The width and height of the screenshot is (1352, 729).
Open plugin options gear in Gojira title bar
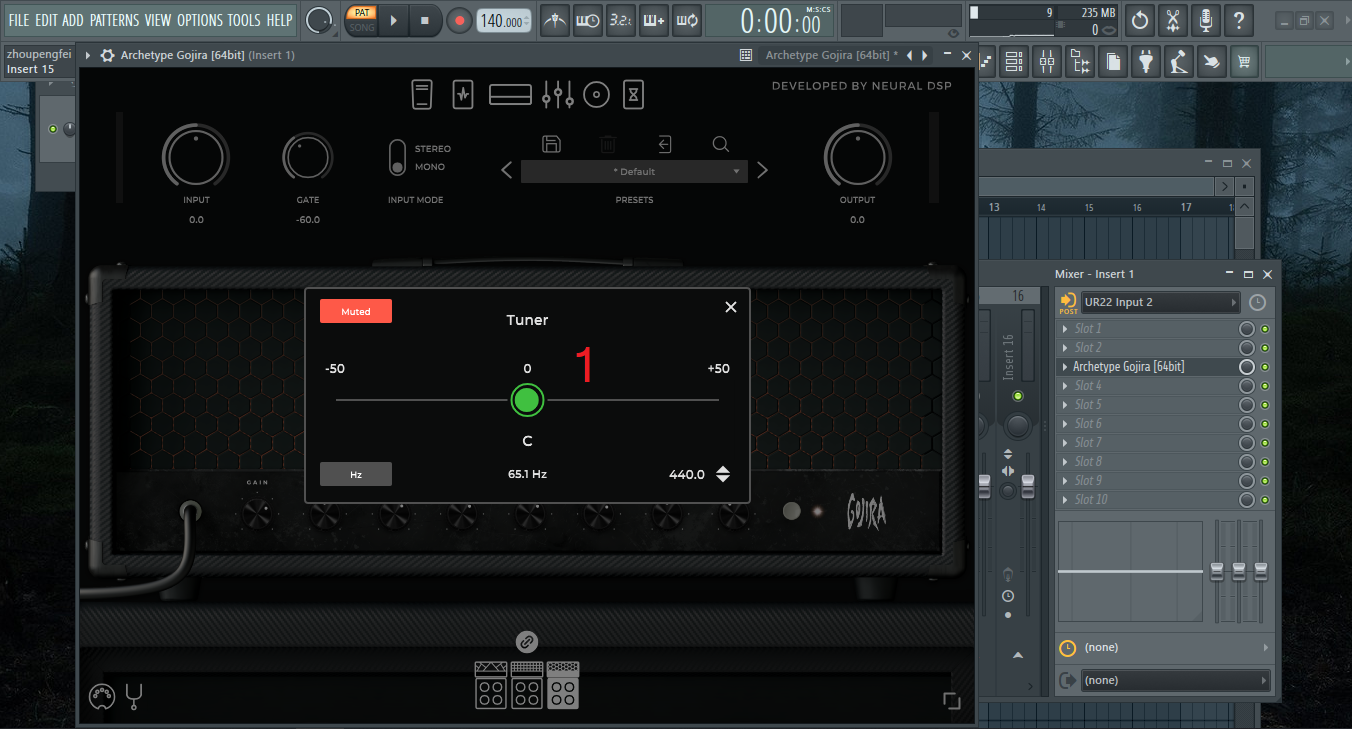(107, 55)
